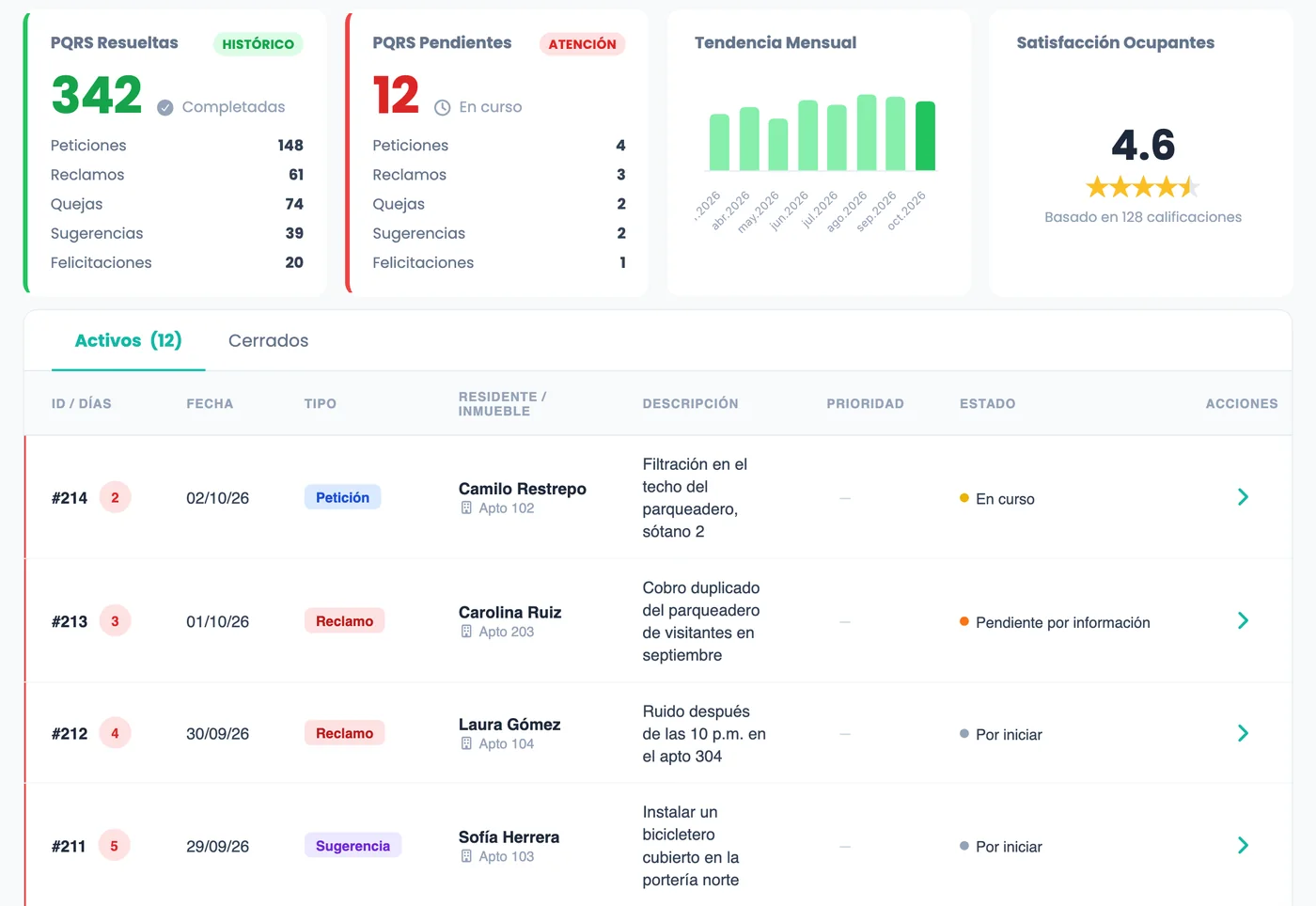Click the FECHA column header
Screen dimensions: 1316x906
pyautogui.click(x=210, y=404)
